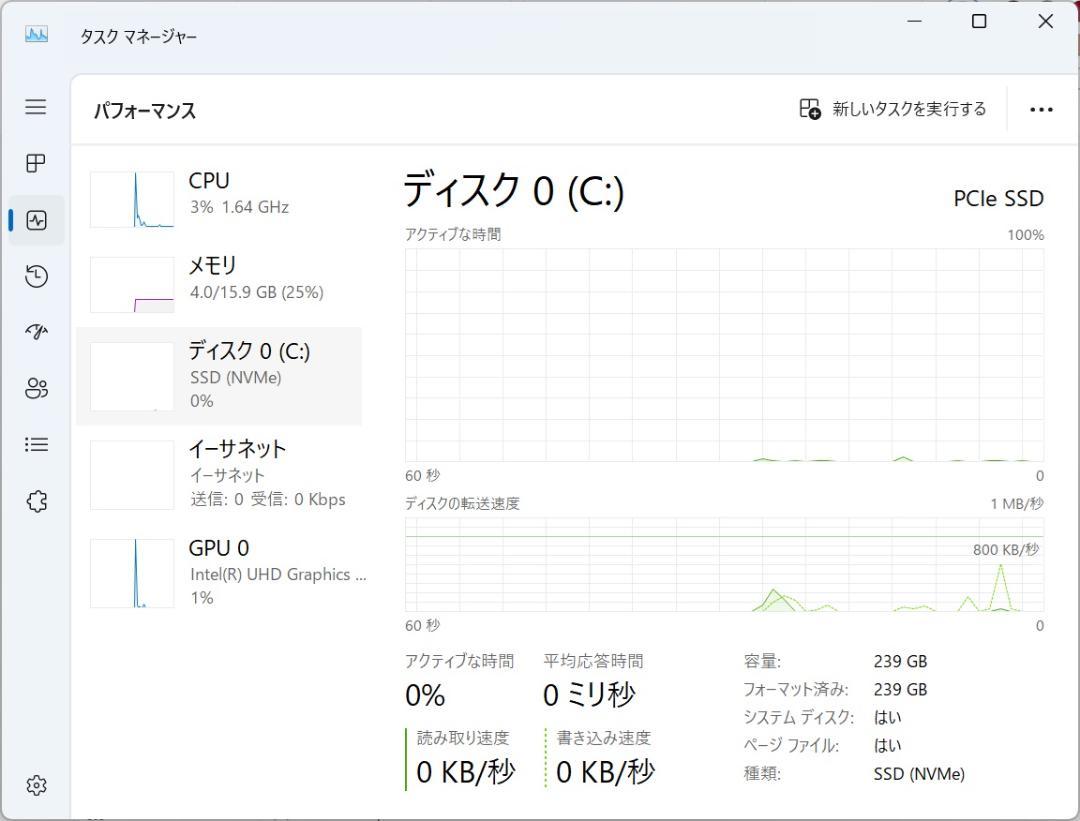The height and width of the screenshot is (821, 1080).
Task: Click the 3% 1.64 GHz CPU text
Action: pos(239,207)
